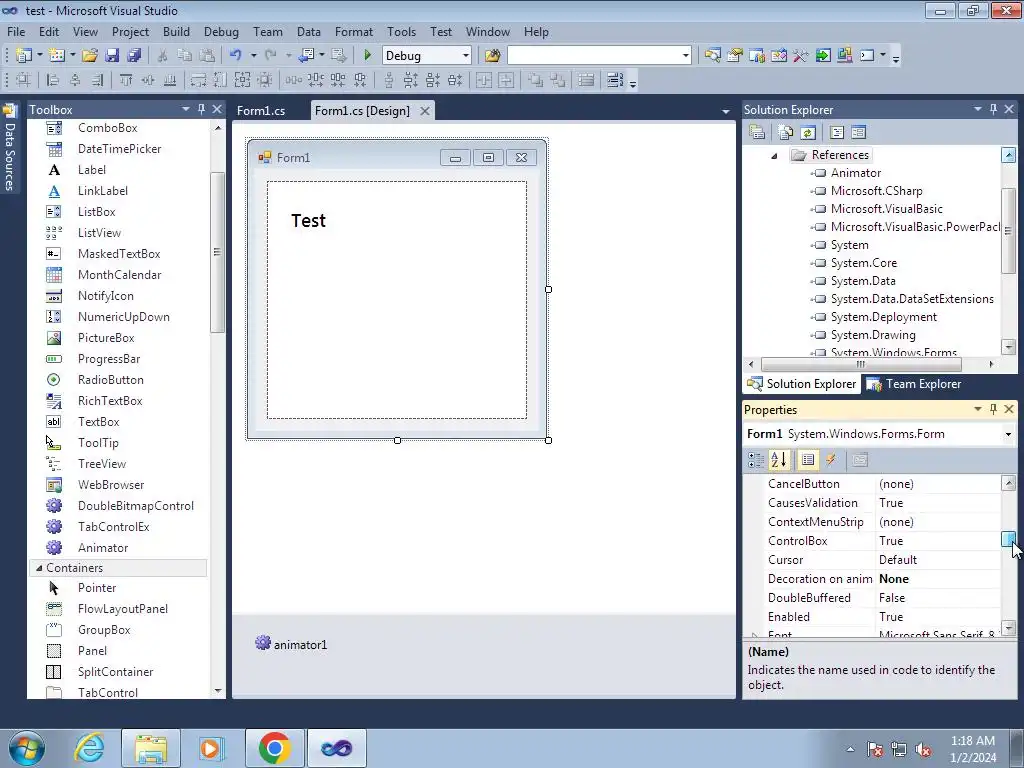This screenshot has height=768, width=1024.
Task: Show Events with the lightning bolt icon
Action: coord(831,460)
